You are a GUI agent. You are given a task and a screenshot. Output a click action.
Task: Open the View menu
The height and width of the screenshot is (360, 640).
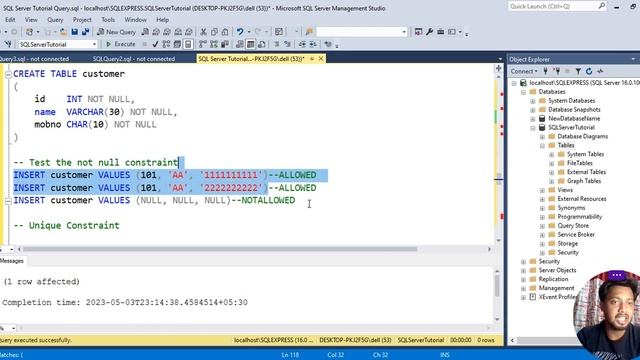point(31,20)
